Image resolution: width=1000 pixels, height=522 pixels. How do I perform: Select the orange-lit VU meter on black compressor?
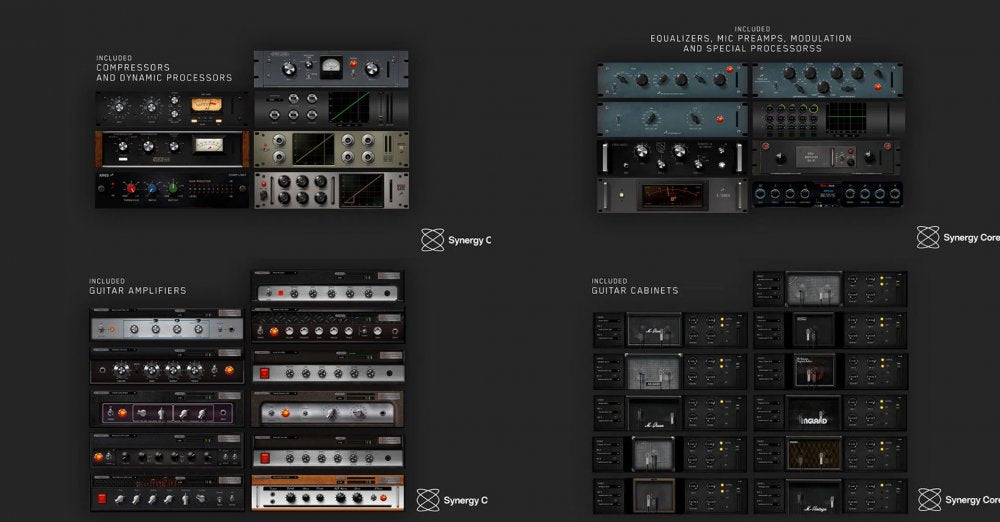pos(206,105)
